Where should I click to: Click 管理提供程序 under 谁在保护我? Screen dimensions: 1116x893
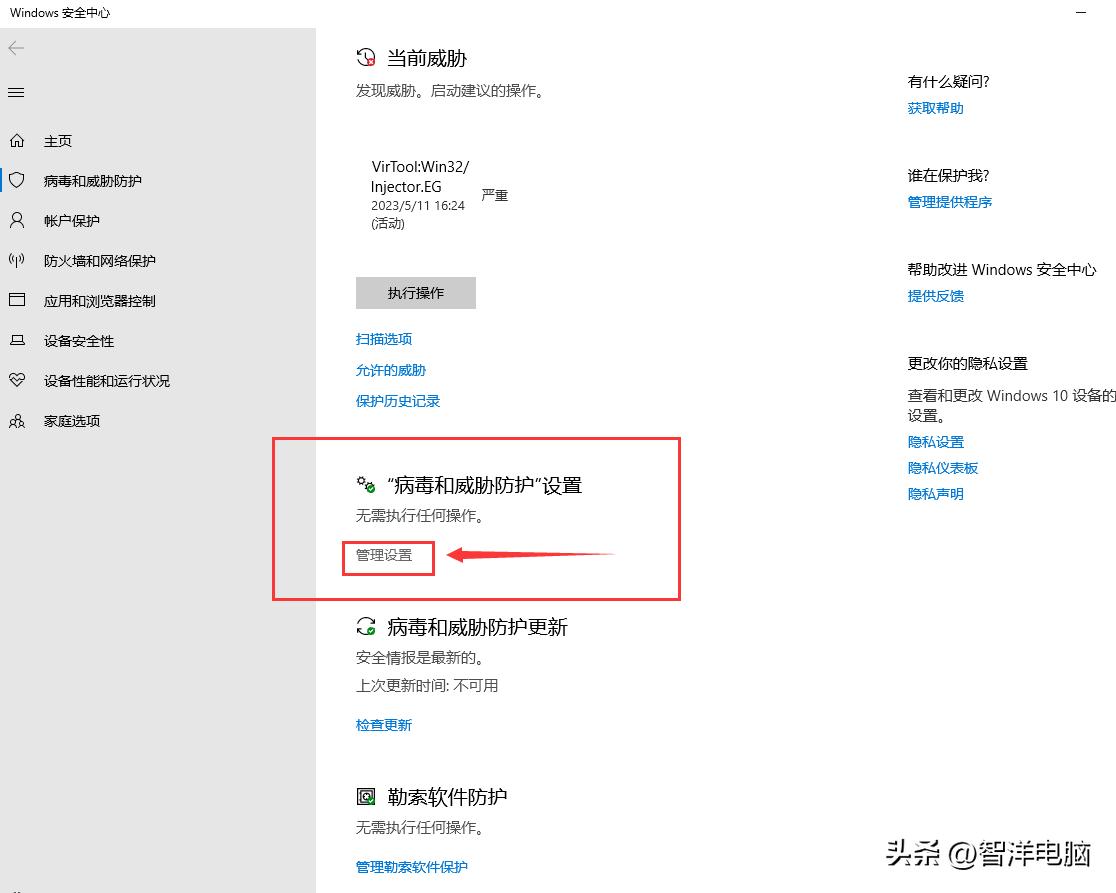949,201
